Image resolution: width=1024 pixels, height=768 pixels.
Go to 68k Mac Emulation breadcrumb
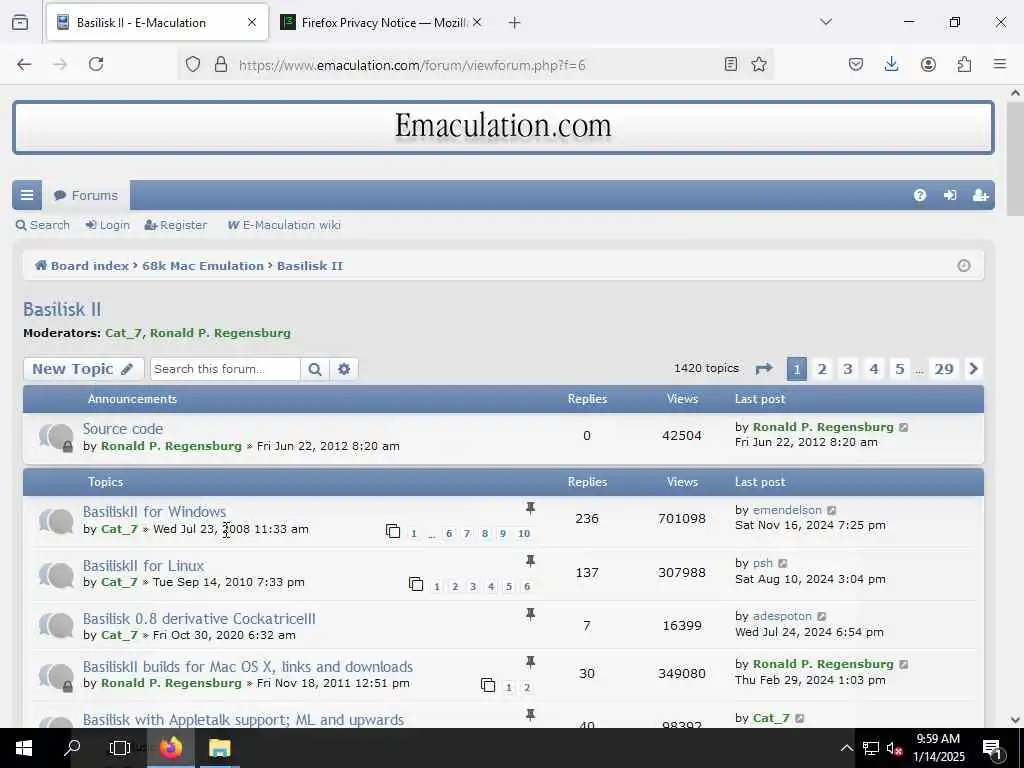[x=203, y=266]
